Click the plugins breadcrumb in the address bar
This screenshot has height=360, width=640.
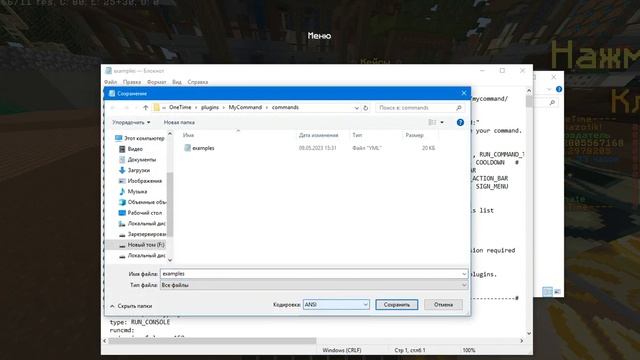210,107
